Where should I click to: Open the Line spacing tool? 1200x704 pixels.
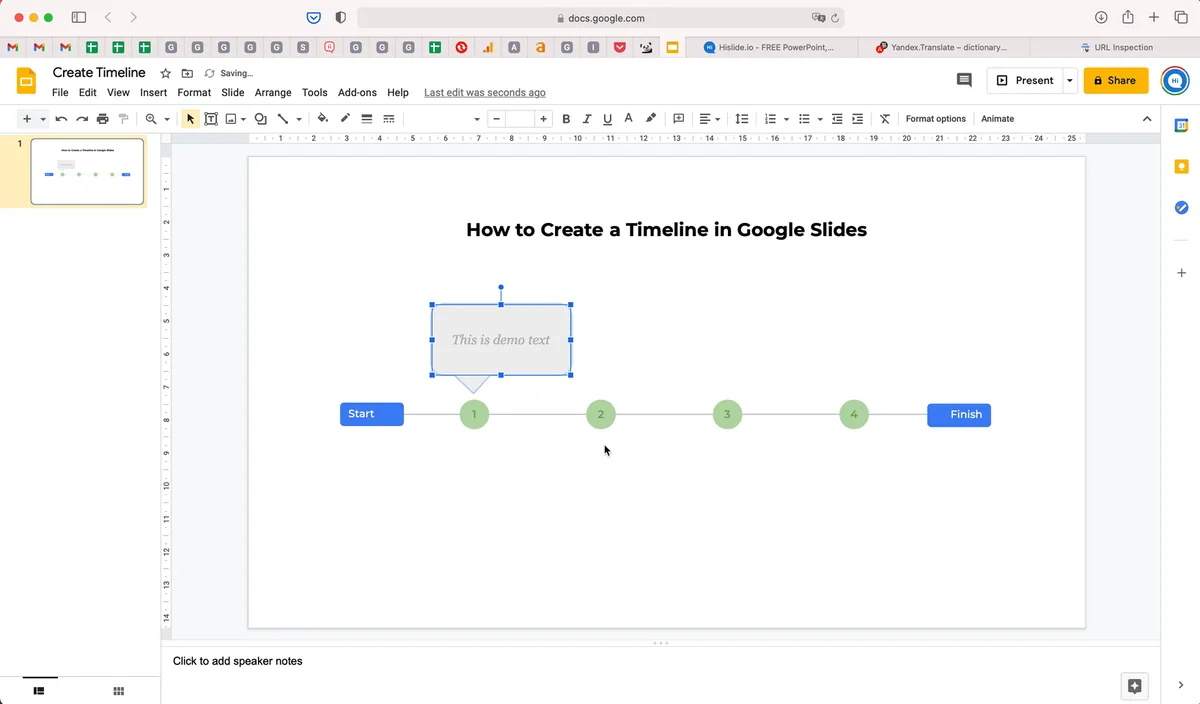(742, 119)
